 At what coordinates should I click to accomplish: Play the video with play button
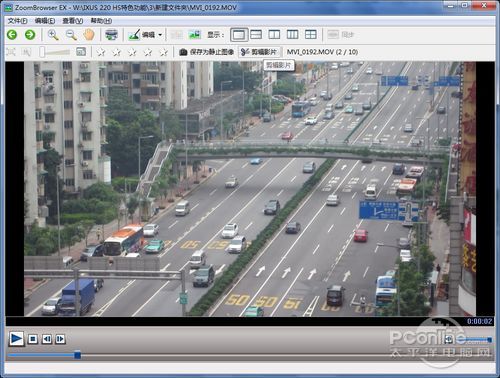point(16,339)
